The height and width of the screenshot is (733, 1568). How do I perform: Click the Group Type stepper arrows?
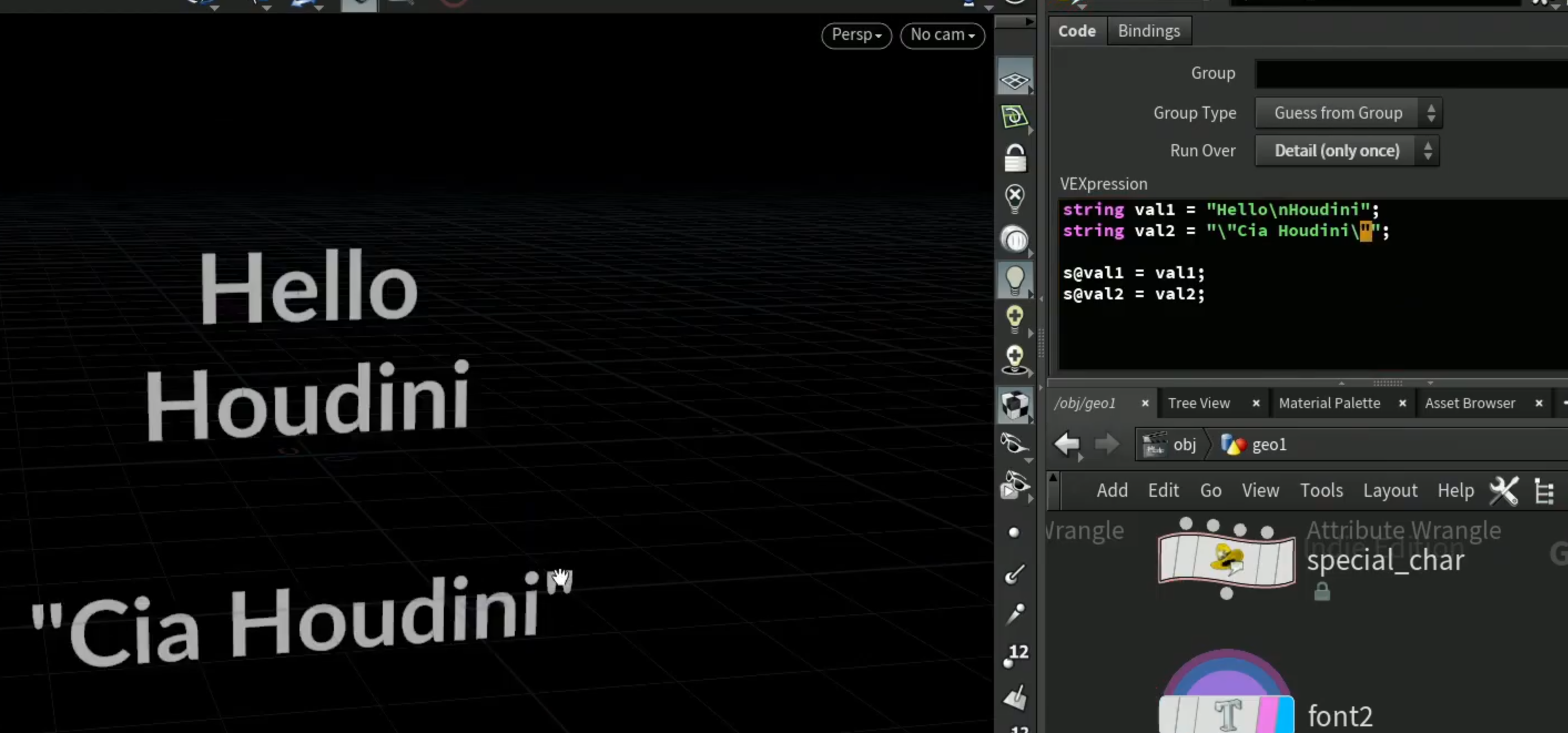pyautogui.click(x=1431, y=113)
